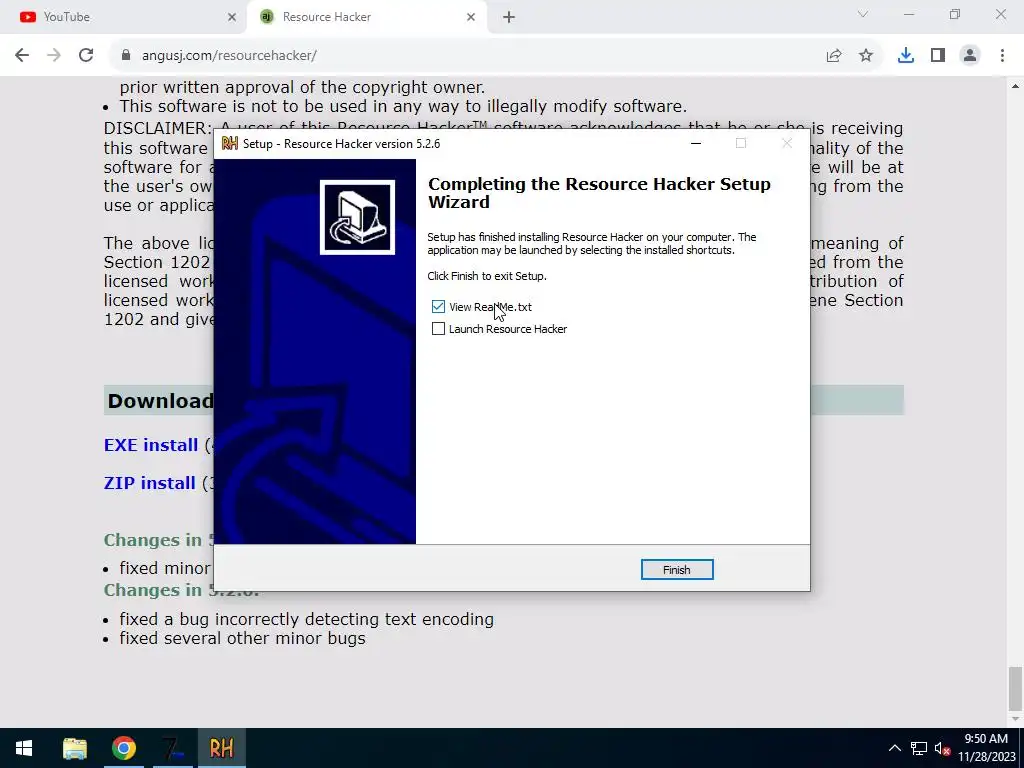Share this page from address bar

[834, 56]
